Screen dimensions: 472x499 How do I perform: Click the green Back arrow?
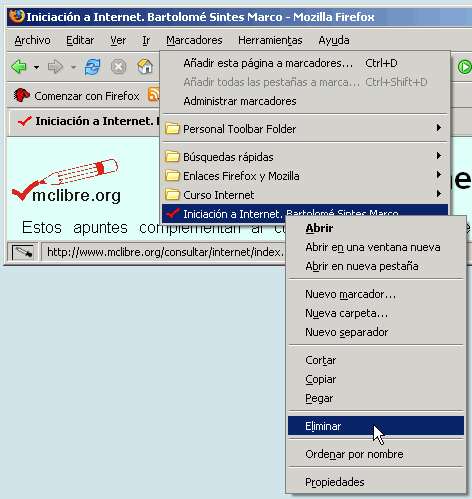19,67
